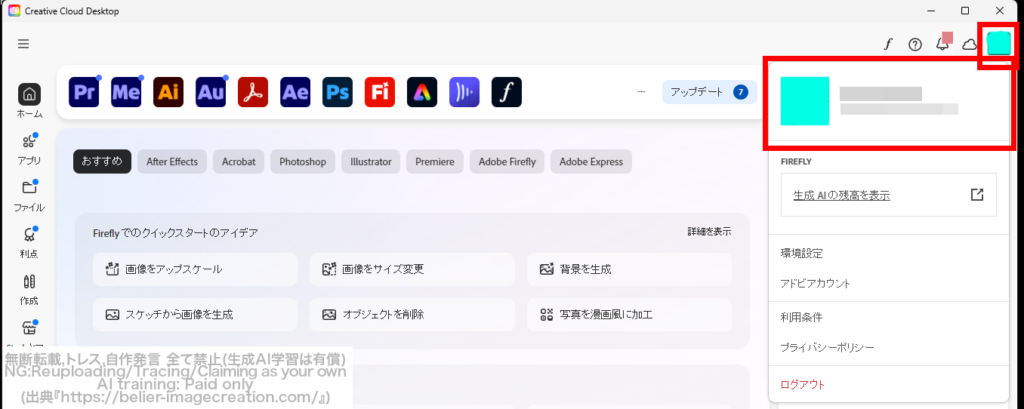Launch Acrobat red icon
This screenshot has width=1024, height=409.
click(x=253, y=92)
